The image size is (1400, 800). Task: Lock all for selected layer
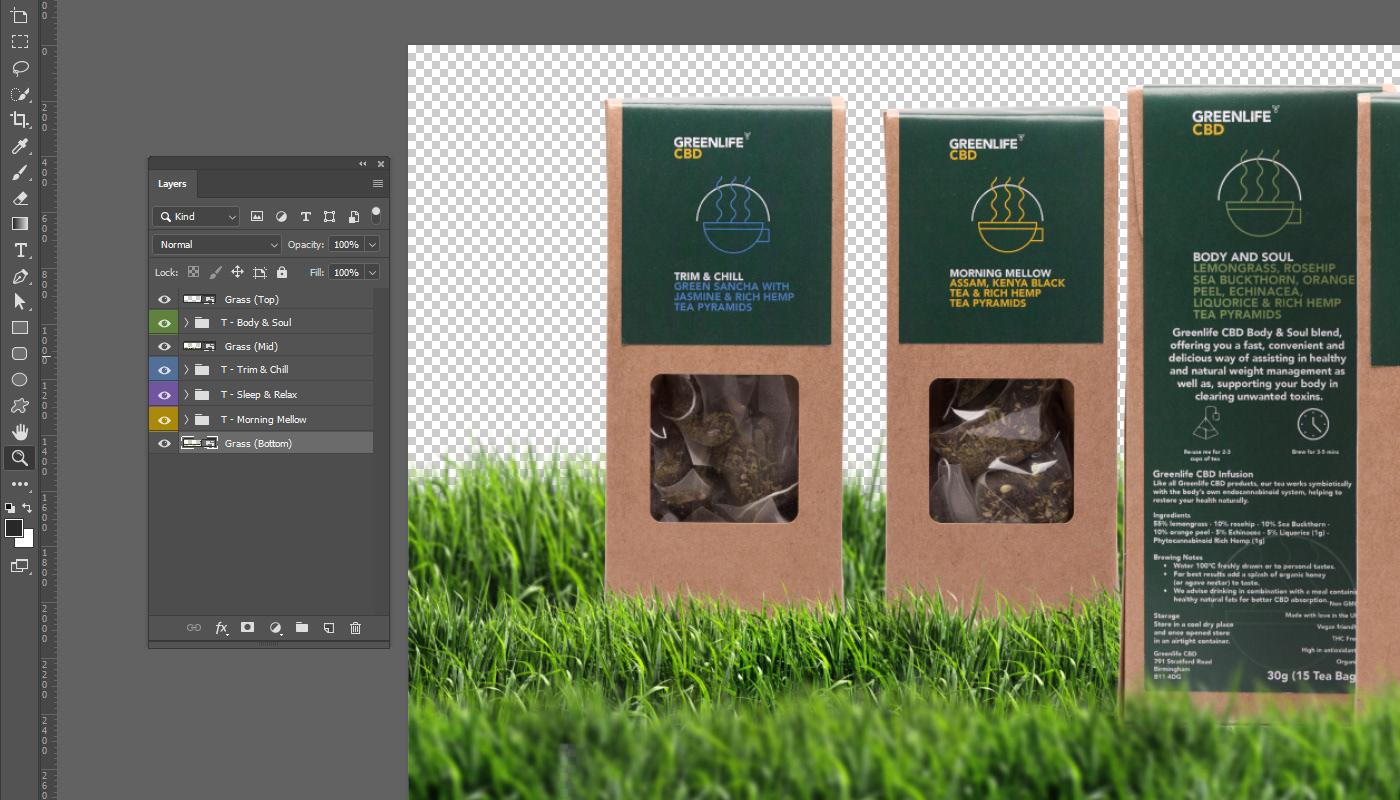(282, 272)
